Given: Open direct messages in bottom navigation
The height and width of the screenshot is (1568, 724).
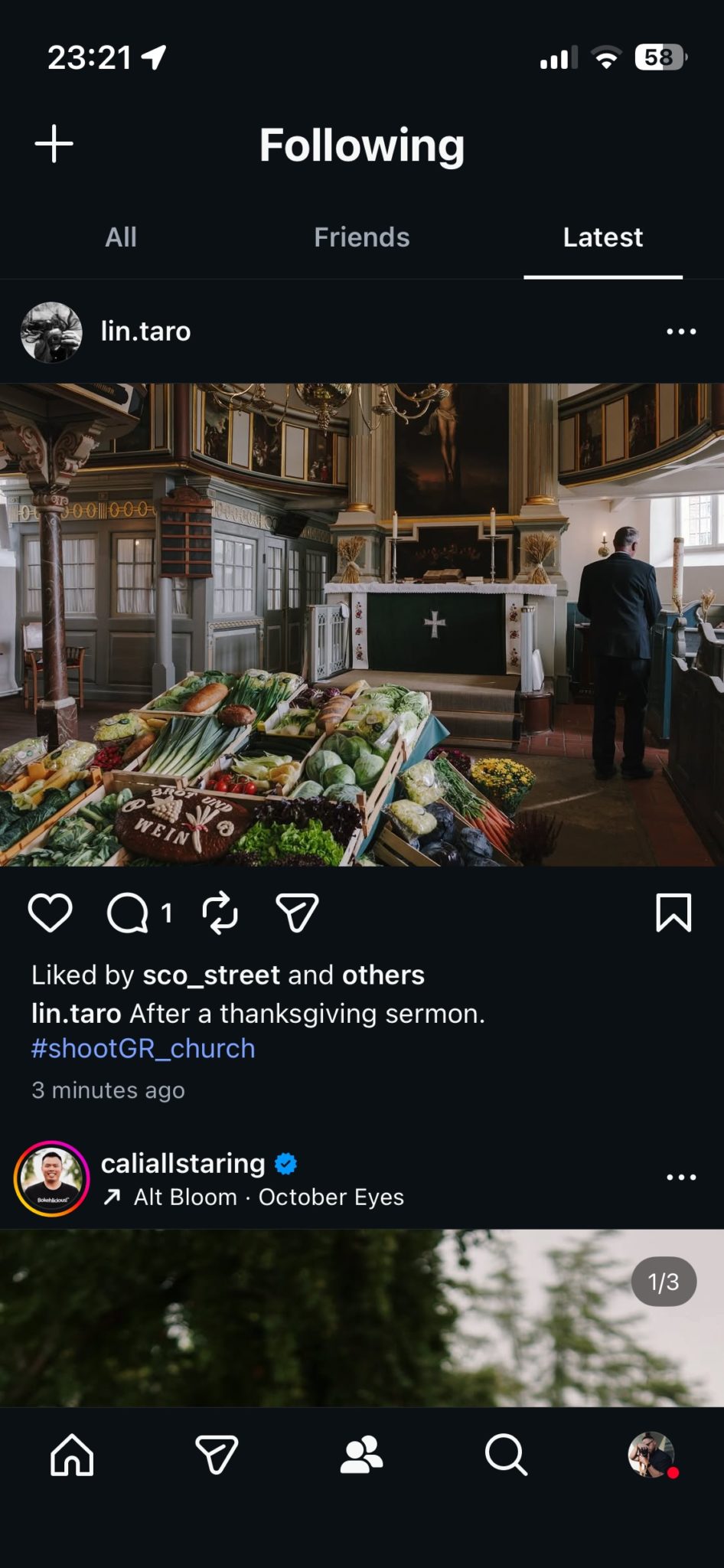Looking at the screenshot, I should pos(217,1454).
